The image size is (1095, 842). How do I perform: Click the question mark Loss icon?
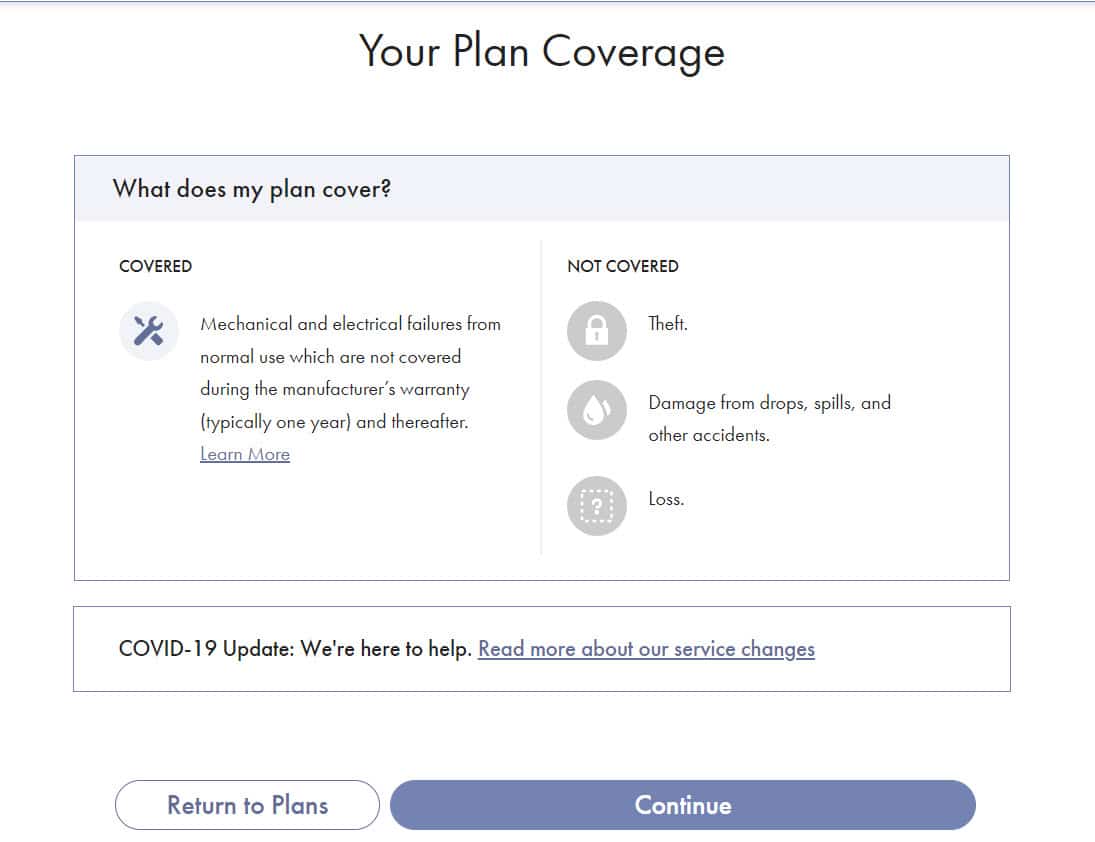(x=596, y=506)
